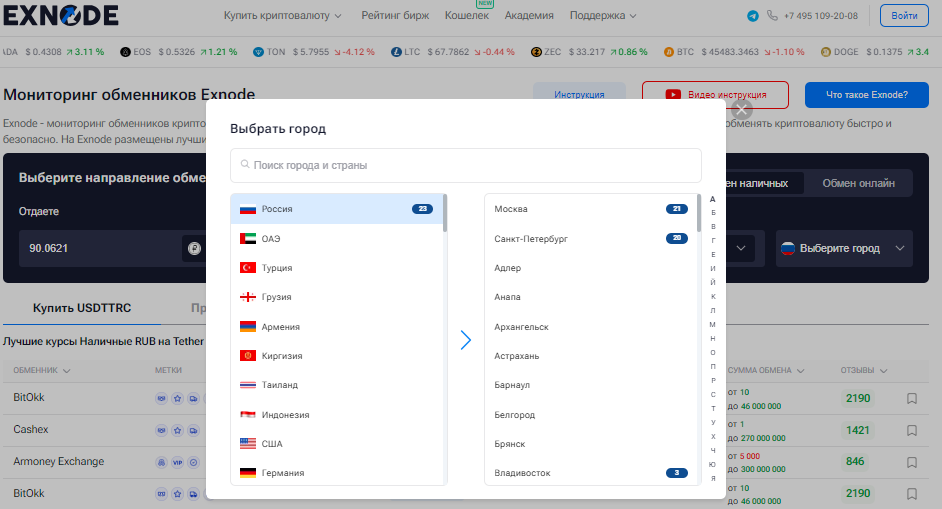Click the star badge in Cashex row

(177, 430)
